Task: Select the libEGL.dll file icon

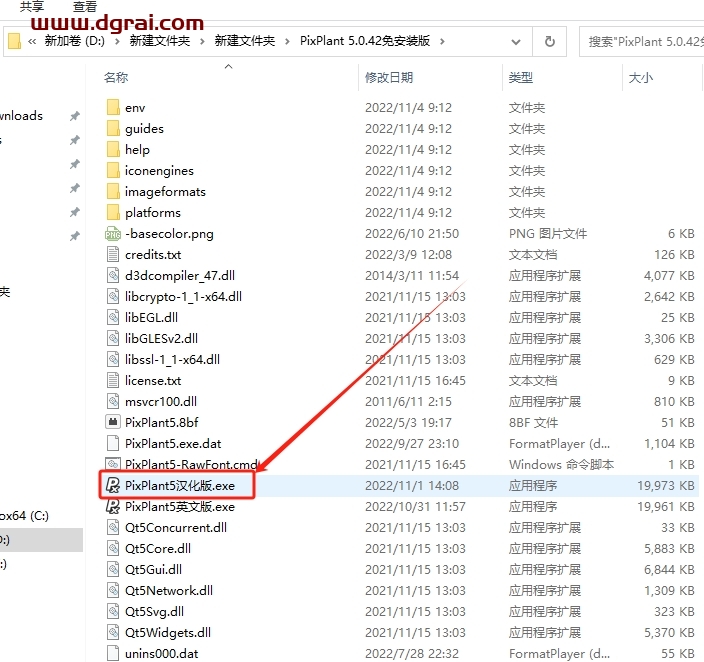Action: [113, 318]
